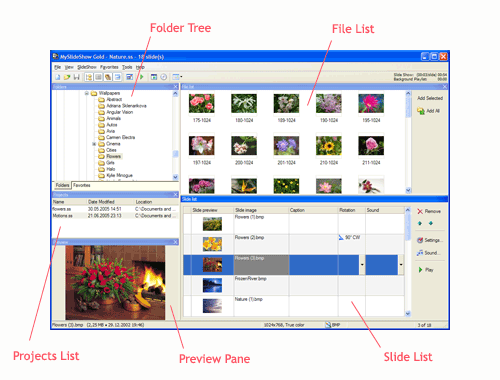Image resolution: width=500 pixels, height=380 pixels.
Task: Collapse the Wallpapers folder tree node
Action: pyautogui.click(x=87, y=93)
